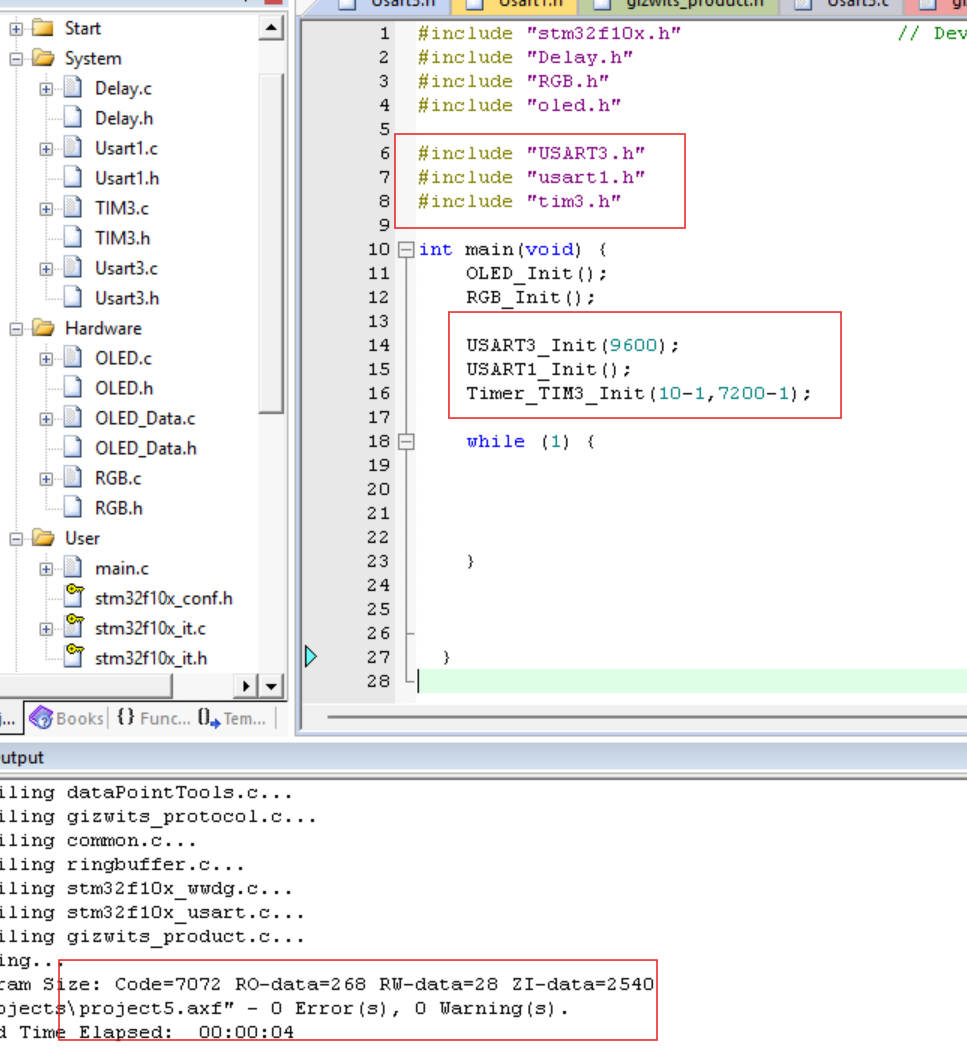Click stm32f10x_conf.h key file icon
967x1051 pixels.
point(74,597)
